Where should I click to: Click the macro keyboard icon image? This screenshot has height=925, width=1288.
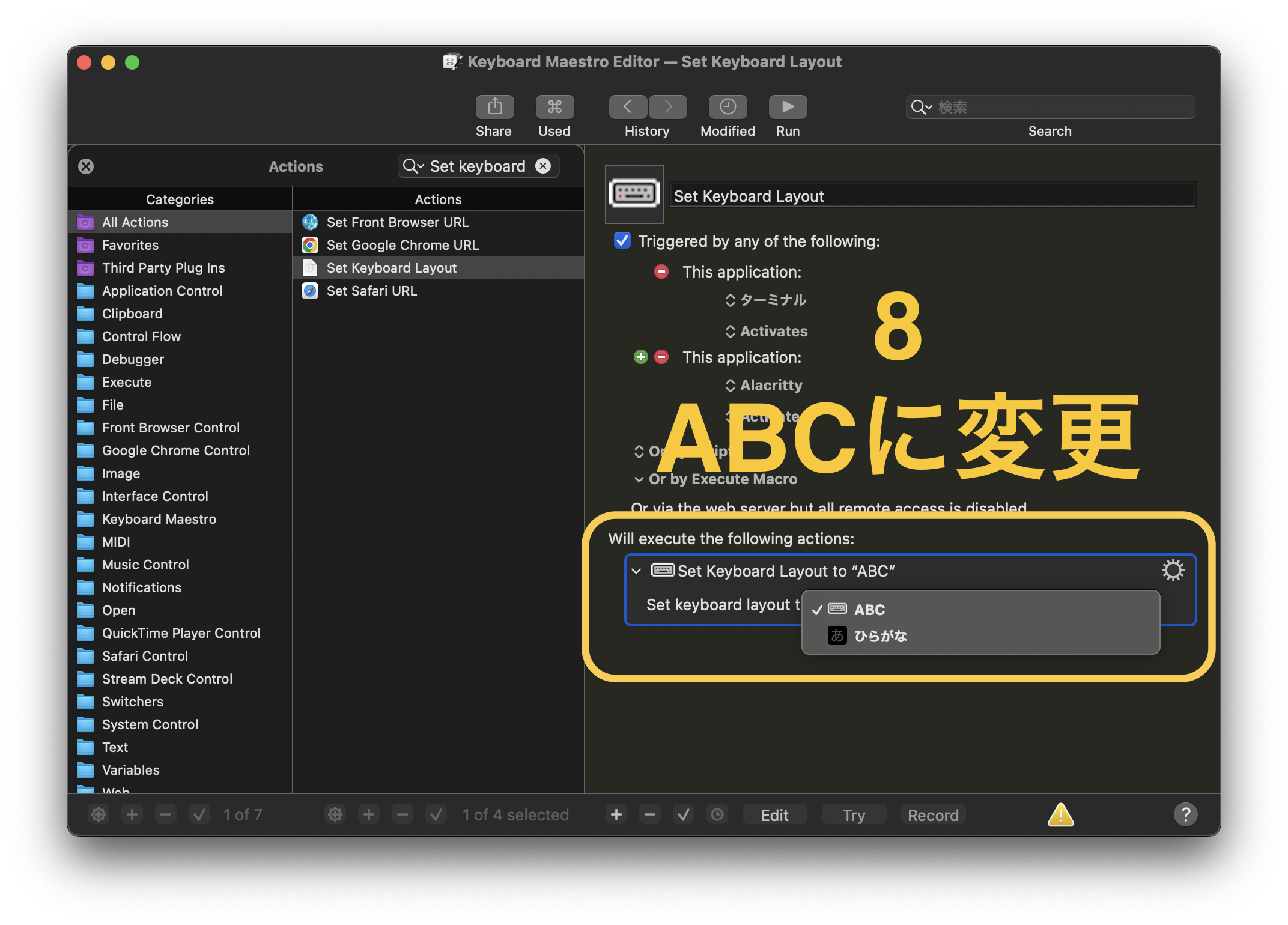(634, 194)
